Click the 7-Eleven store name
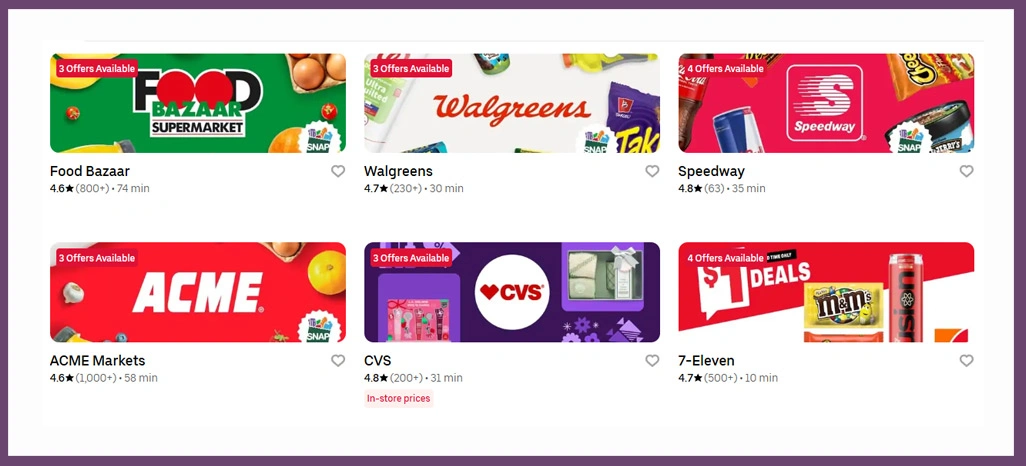The image size is (1026, 466). click(706, 361)
